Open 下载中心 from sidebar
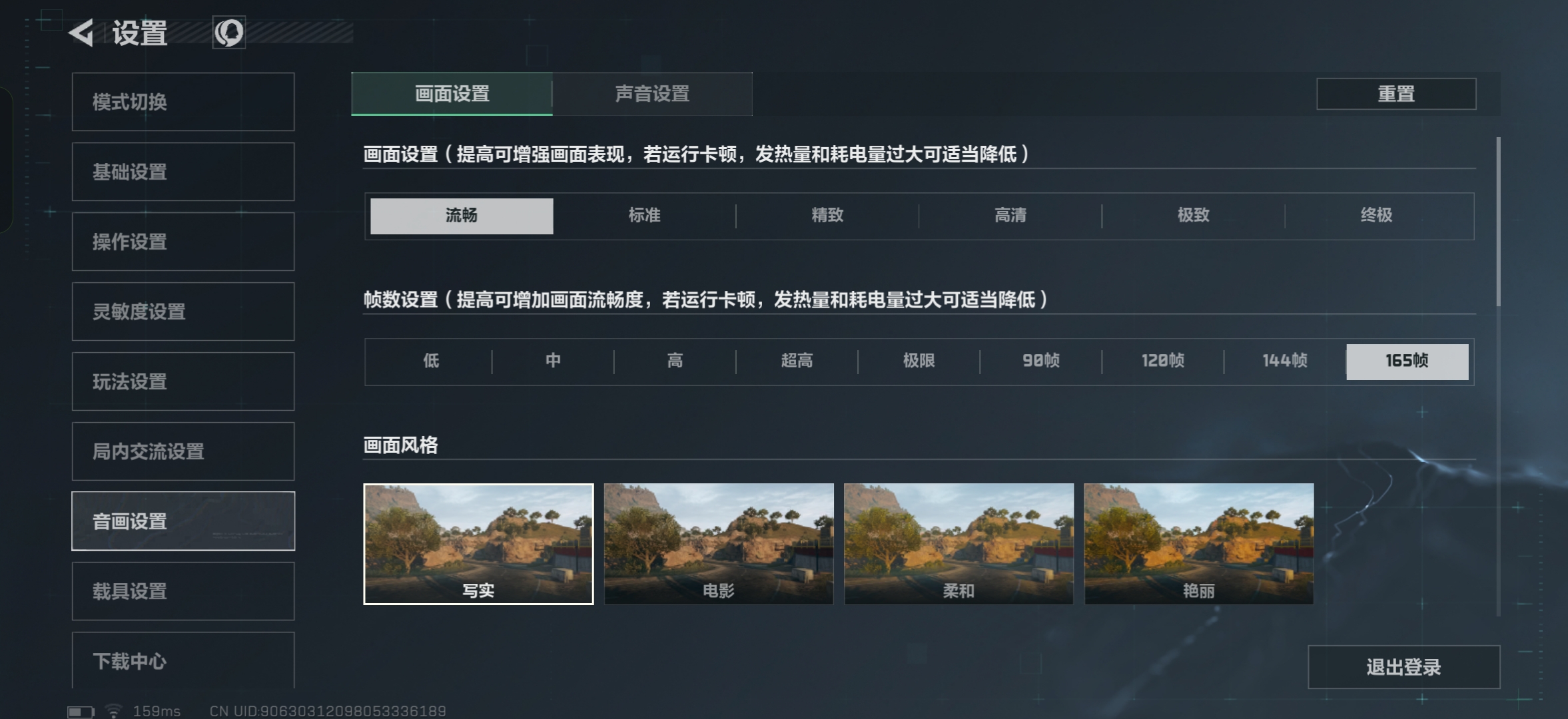Image resolution: width=1568 pixels, height=719 pixels. pos(183,660)
